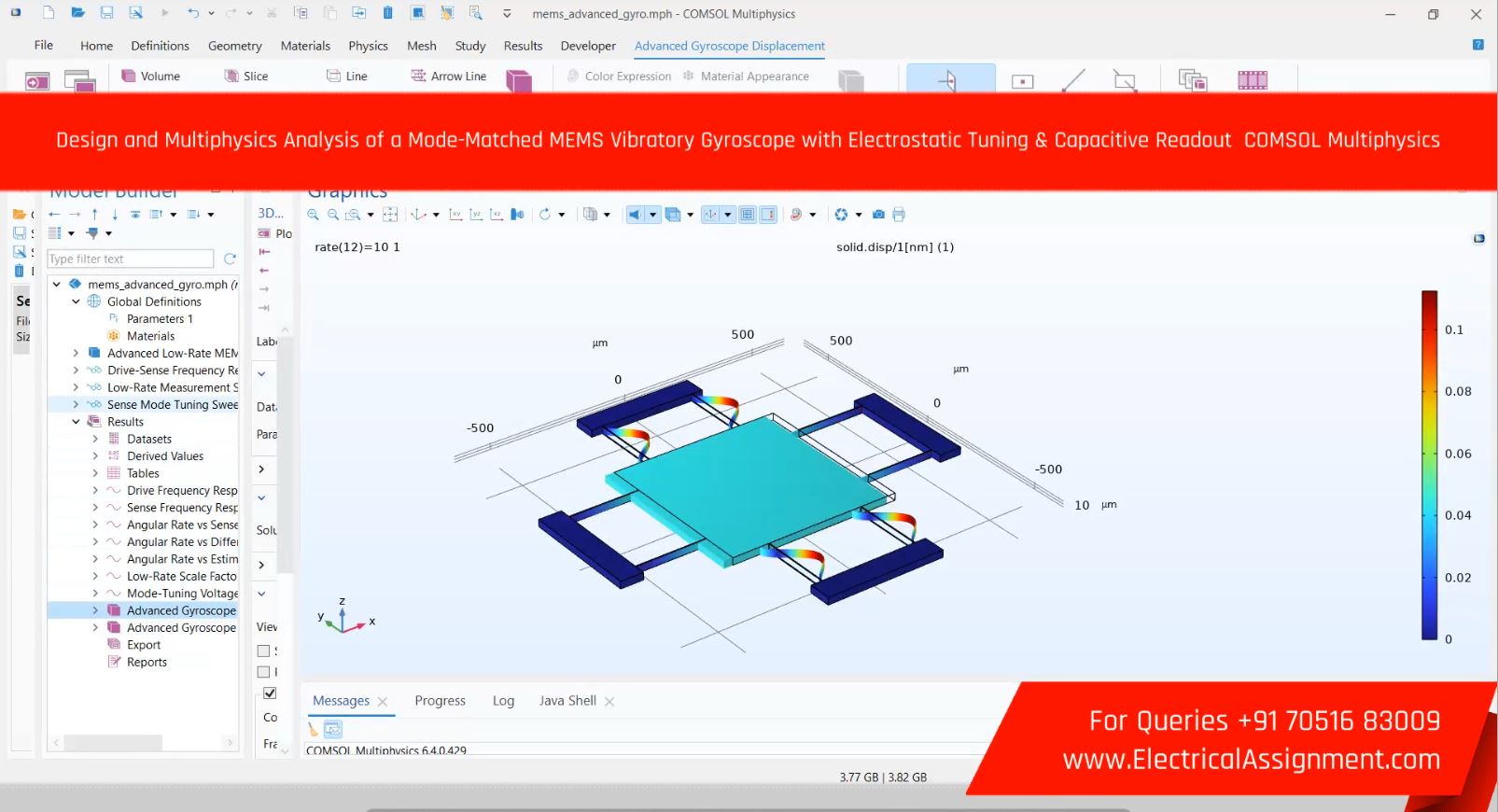
Task: Open the Study ribbon tab
Action: pyautogui.click(x=470, y=46)
